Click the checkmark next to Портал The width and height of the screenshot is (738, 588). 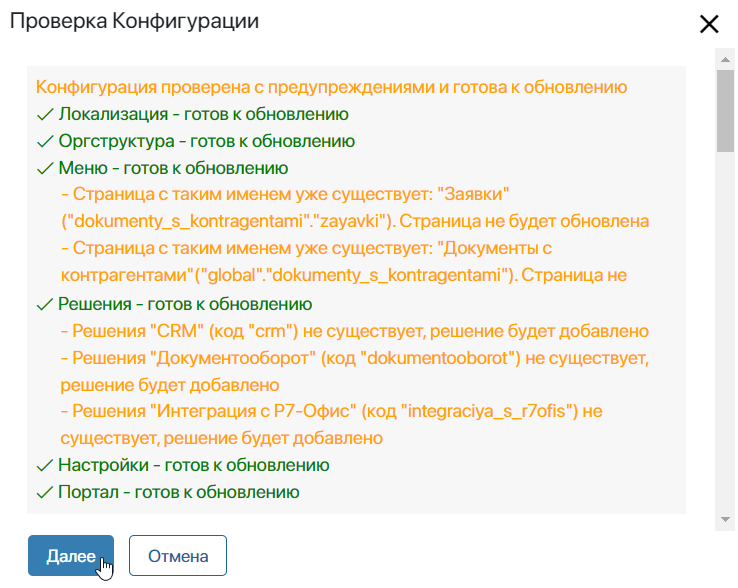pyautogui.click(x=45, y=492)
